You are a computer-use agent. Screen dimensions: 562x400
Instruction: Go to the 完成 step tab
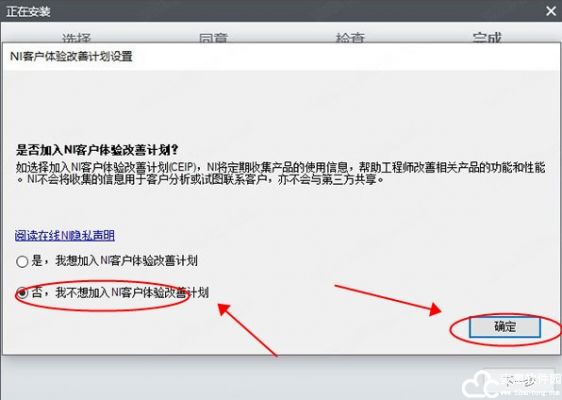487,38
